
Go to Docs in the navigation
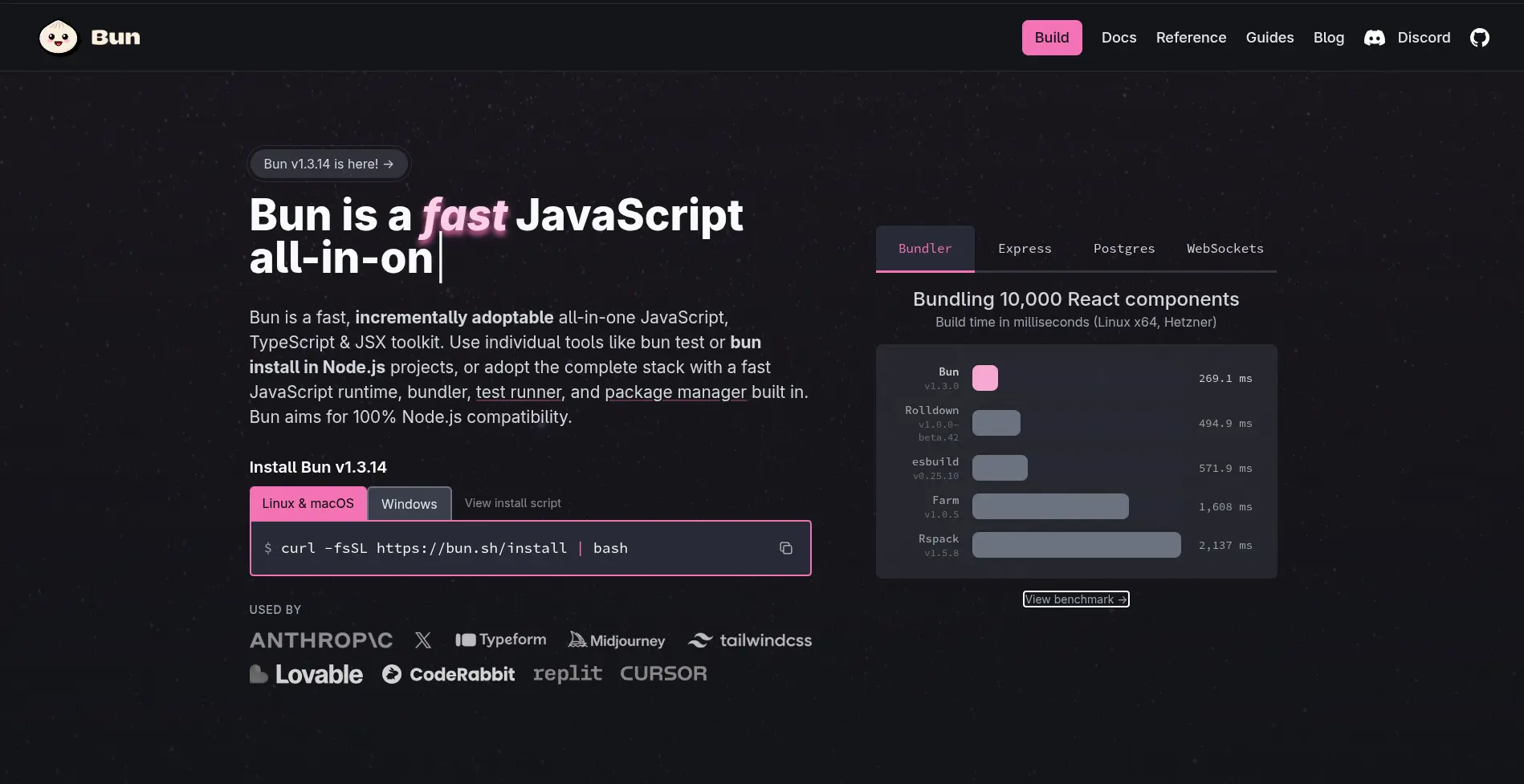[1119, 38]
